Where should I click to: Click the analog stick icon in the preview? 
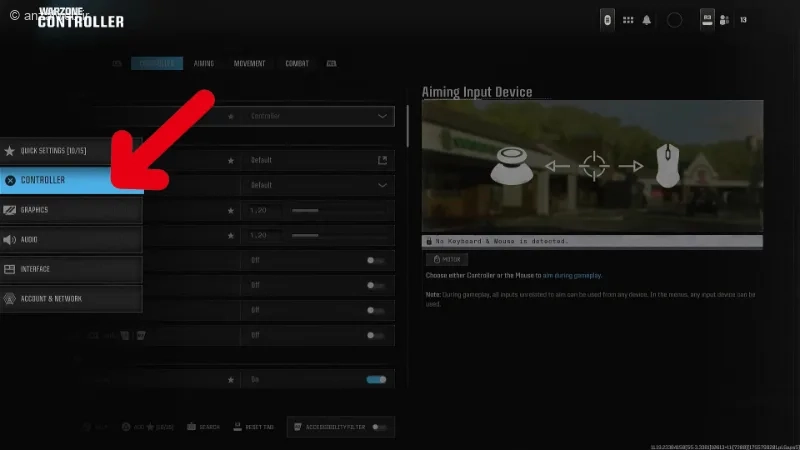pyautogui.click(x=512, y=165)
